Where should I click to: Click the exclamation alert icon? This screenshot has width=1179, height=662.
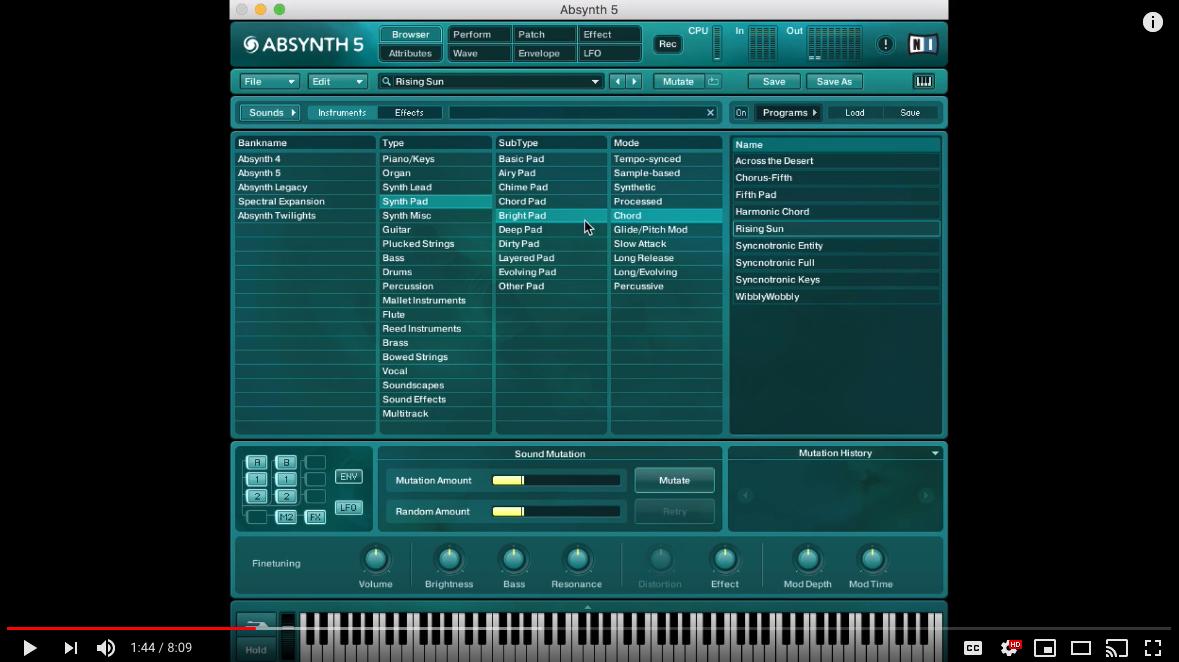tap(885, 44)
